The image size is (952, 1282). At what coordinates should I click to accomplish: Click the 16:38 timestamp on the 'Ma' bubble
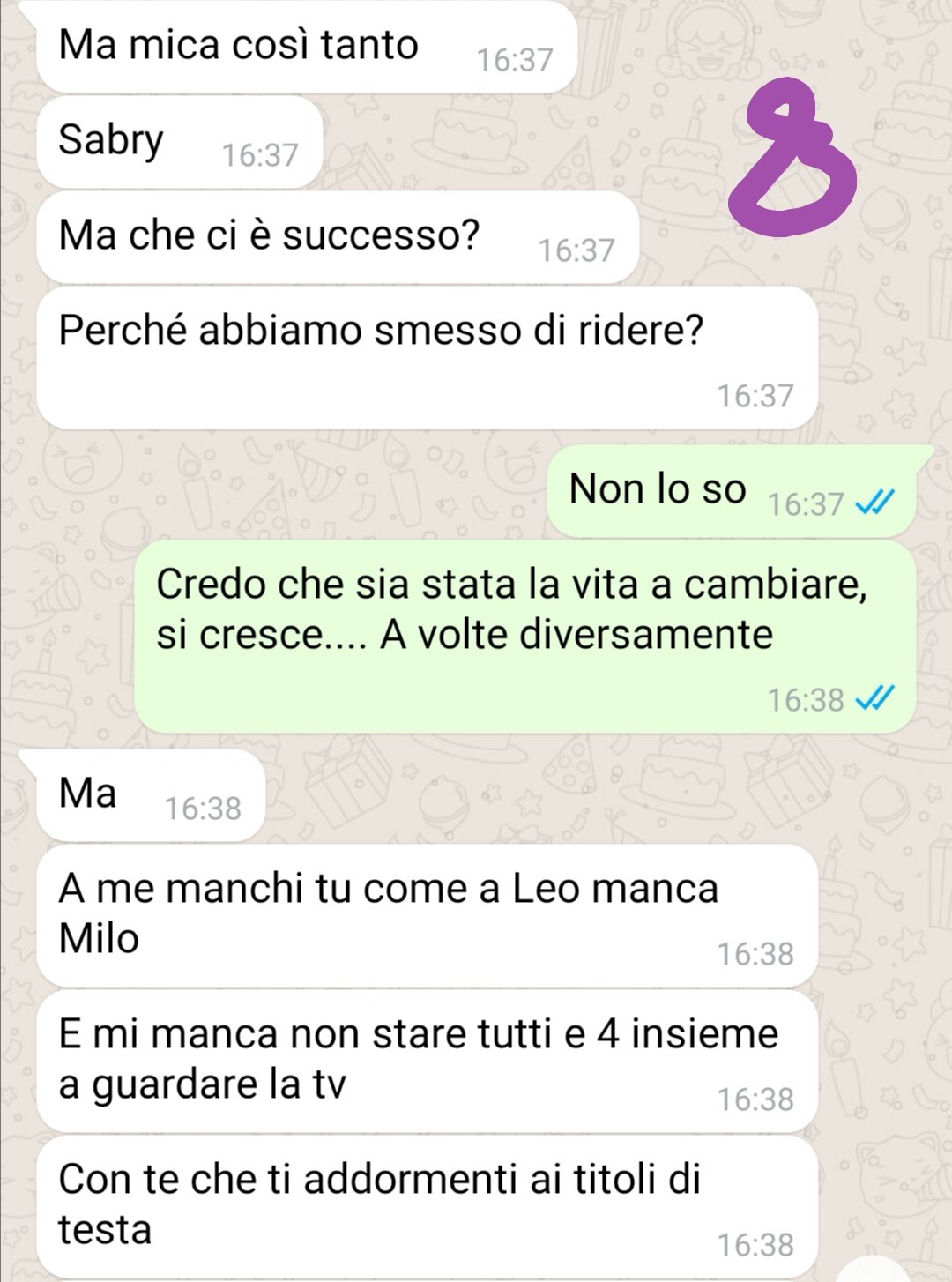click(203, 809)
